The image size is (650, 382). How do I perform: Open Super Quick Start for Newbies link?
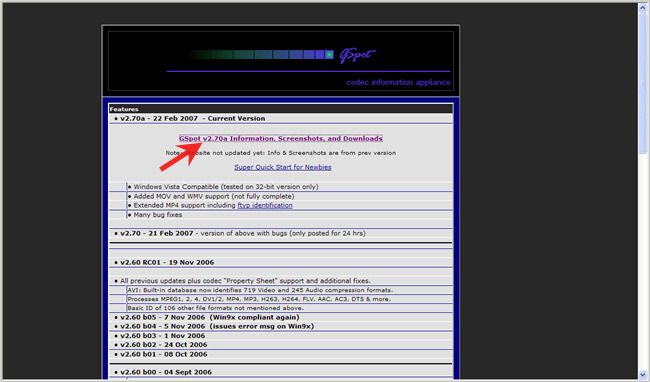click(x=283, y=167)
